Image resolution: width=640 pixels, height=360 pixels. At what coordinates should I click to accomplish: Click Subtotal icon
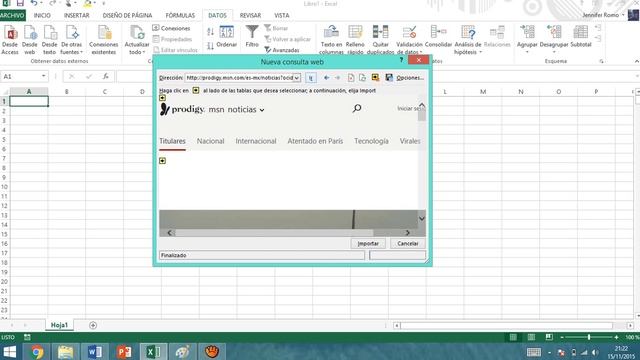point(581,36)
